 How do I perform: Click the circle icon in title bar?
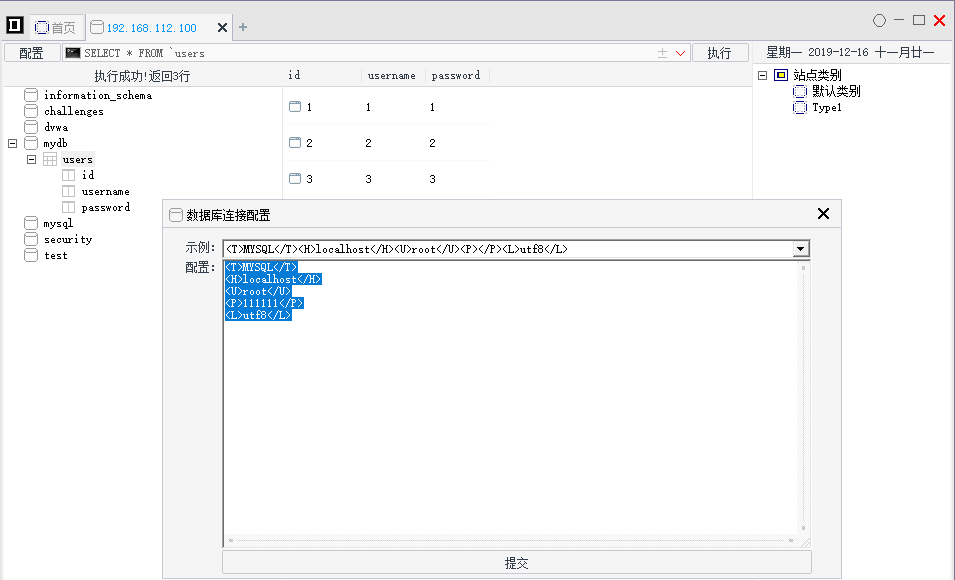coord(879,21)
